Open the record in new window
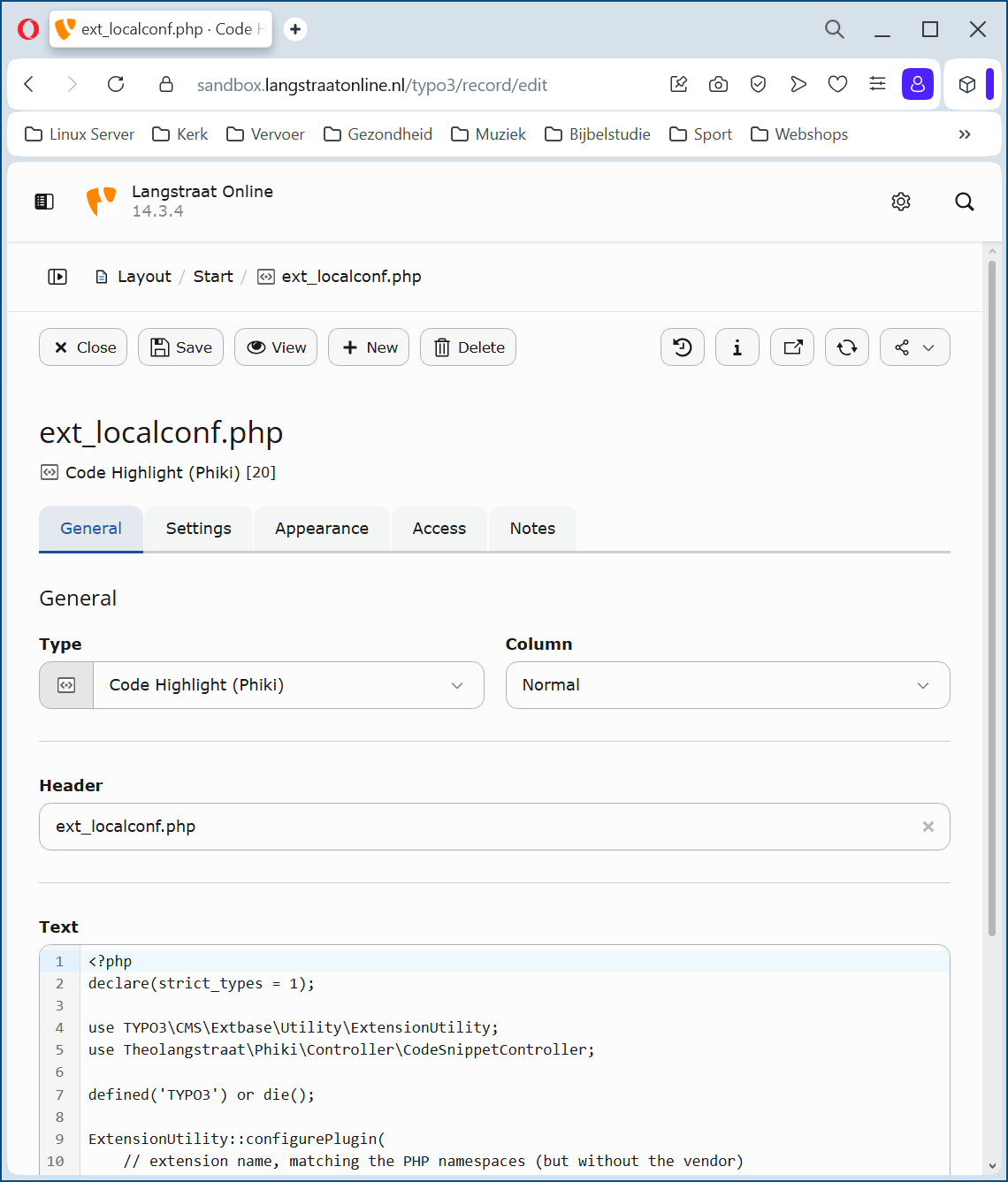Screen dimensions: 1008x1182 [x=792, y=347]
